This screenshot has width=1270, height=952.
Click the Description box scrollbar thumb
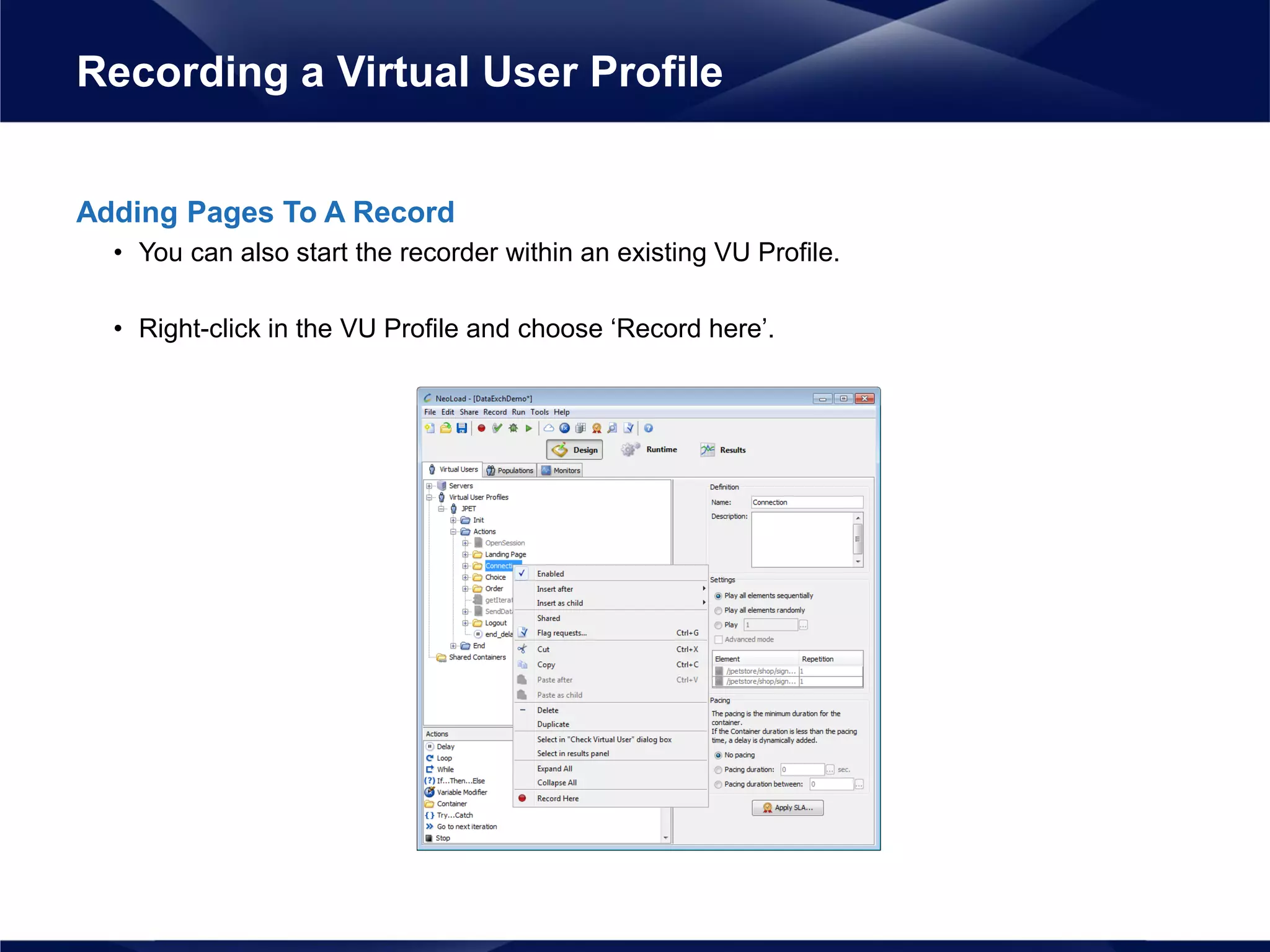tap(858, 539)
